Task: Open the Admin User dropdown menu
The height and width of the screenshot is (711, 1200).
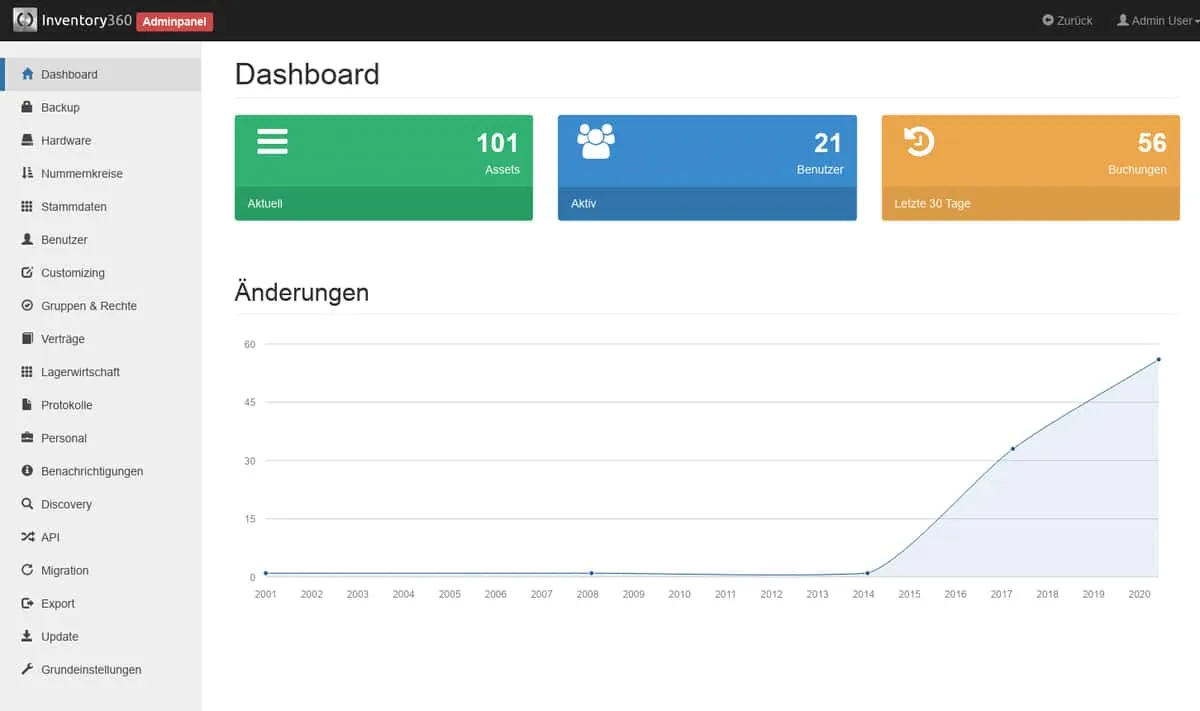Action: coord(1158,20)
